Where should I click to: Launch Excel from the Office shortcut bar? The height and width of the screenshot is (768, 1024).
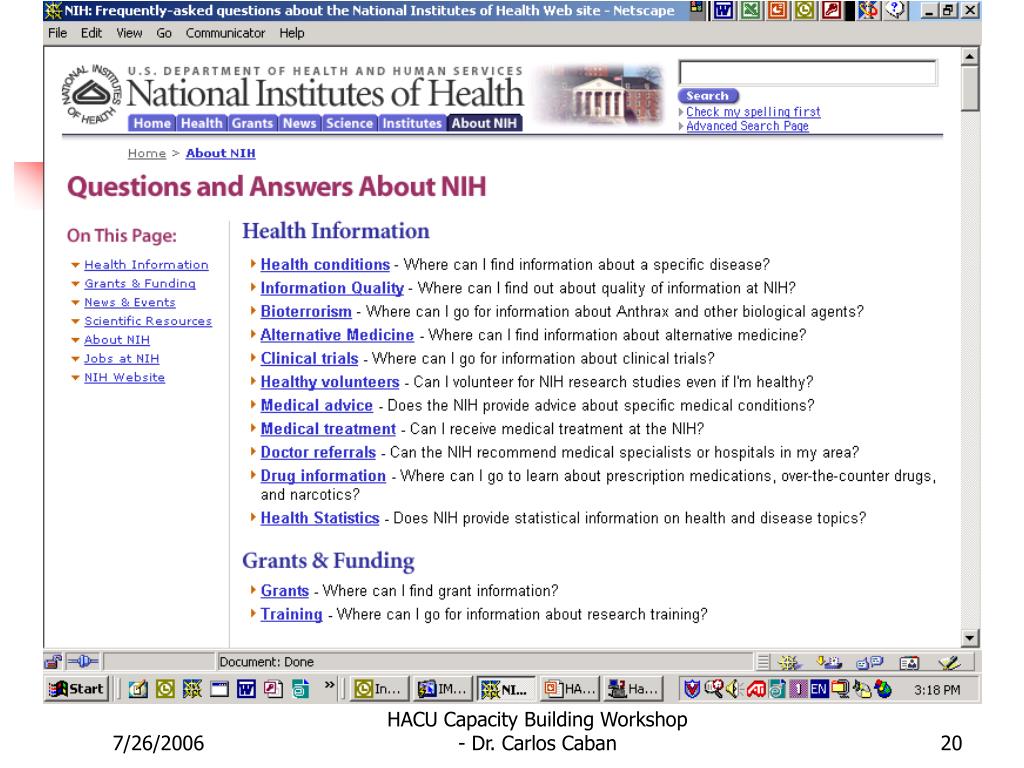tap(750, 10)
